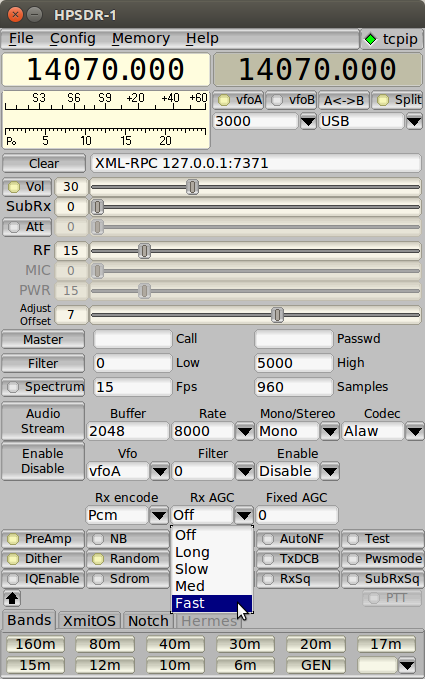This screenshot has height=679, width=425.
Task: Enable the NB noise blanker
Action: pos(128,539)
